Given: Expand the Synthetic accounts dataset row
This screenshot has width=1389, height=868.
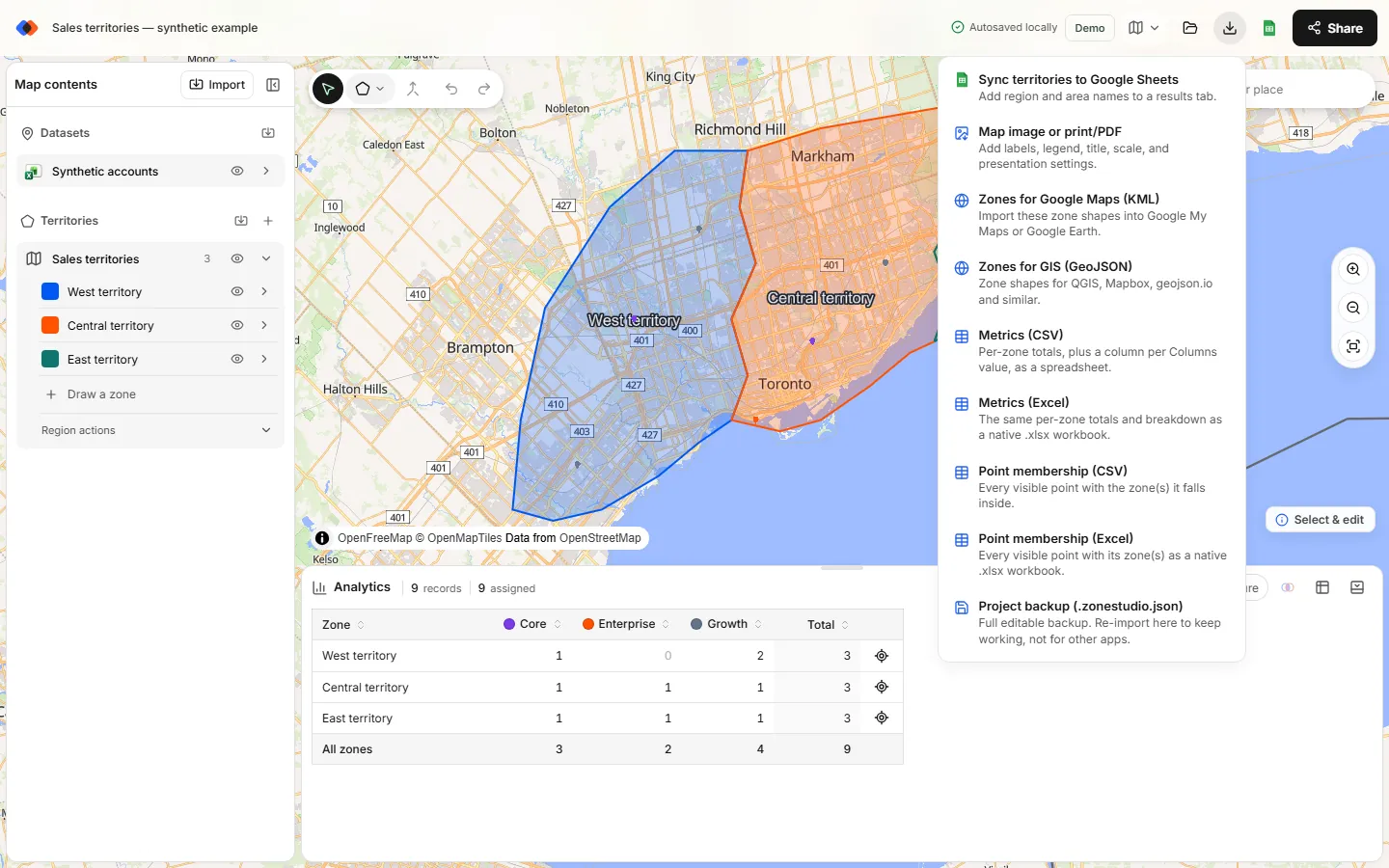Looking at the screenshot, I should pos(266,171).
